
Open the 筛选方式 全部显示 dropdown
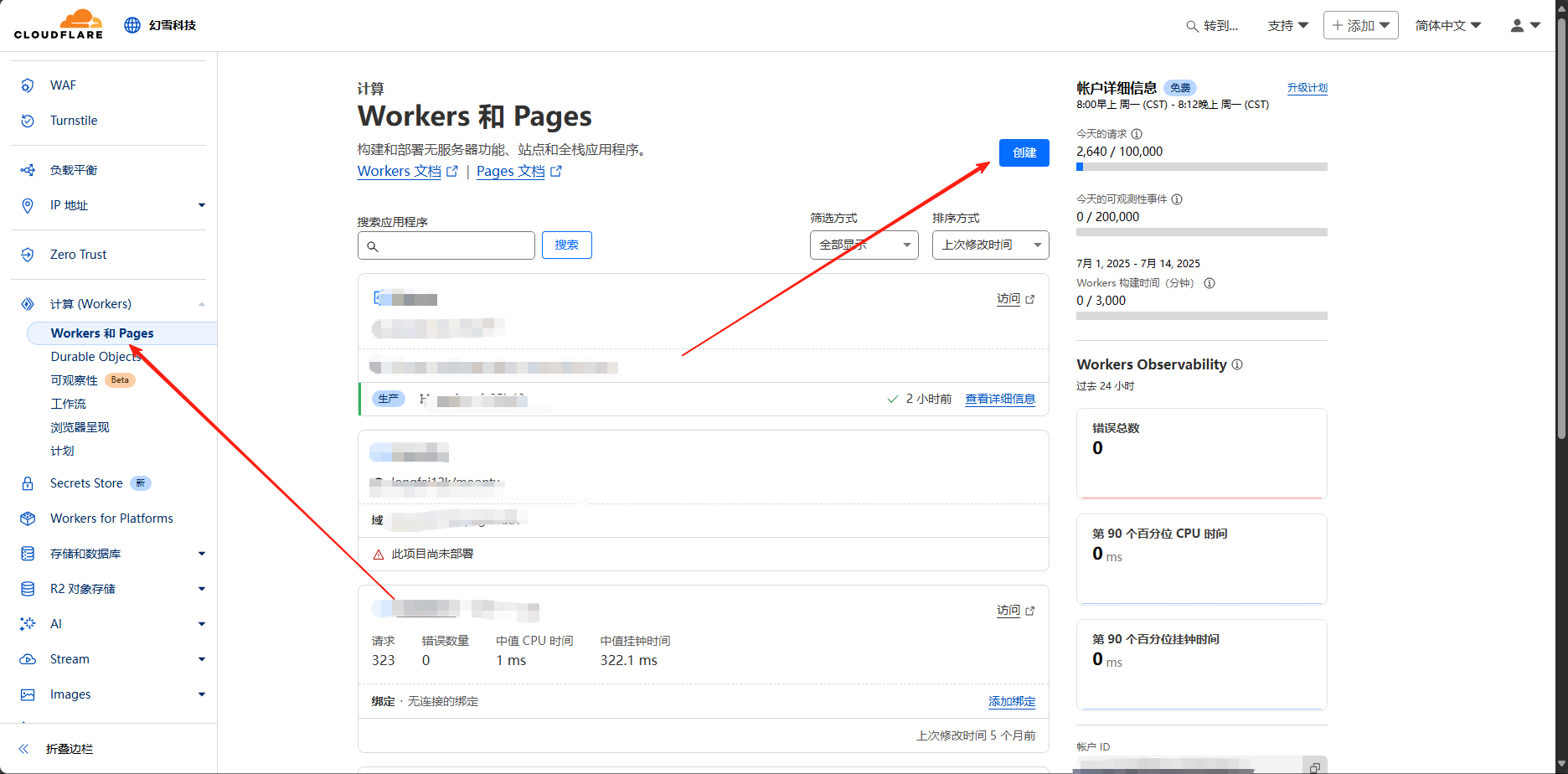[x=864, y=245]
